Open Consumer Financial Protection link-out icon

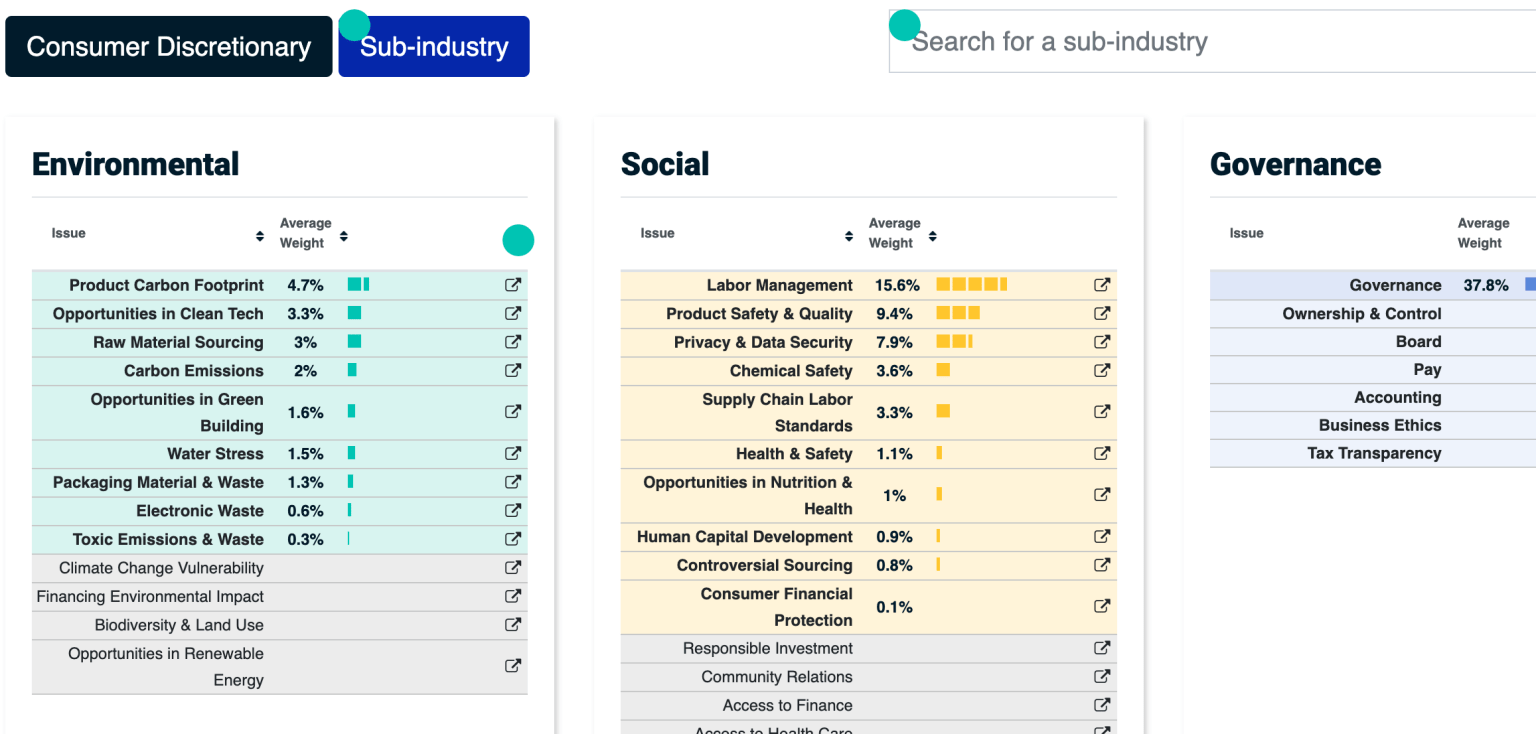point(1101,606)
